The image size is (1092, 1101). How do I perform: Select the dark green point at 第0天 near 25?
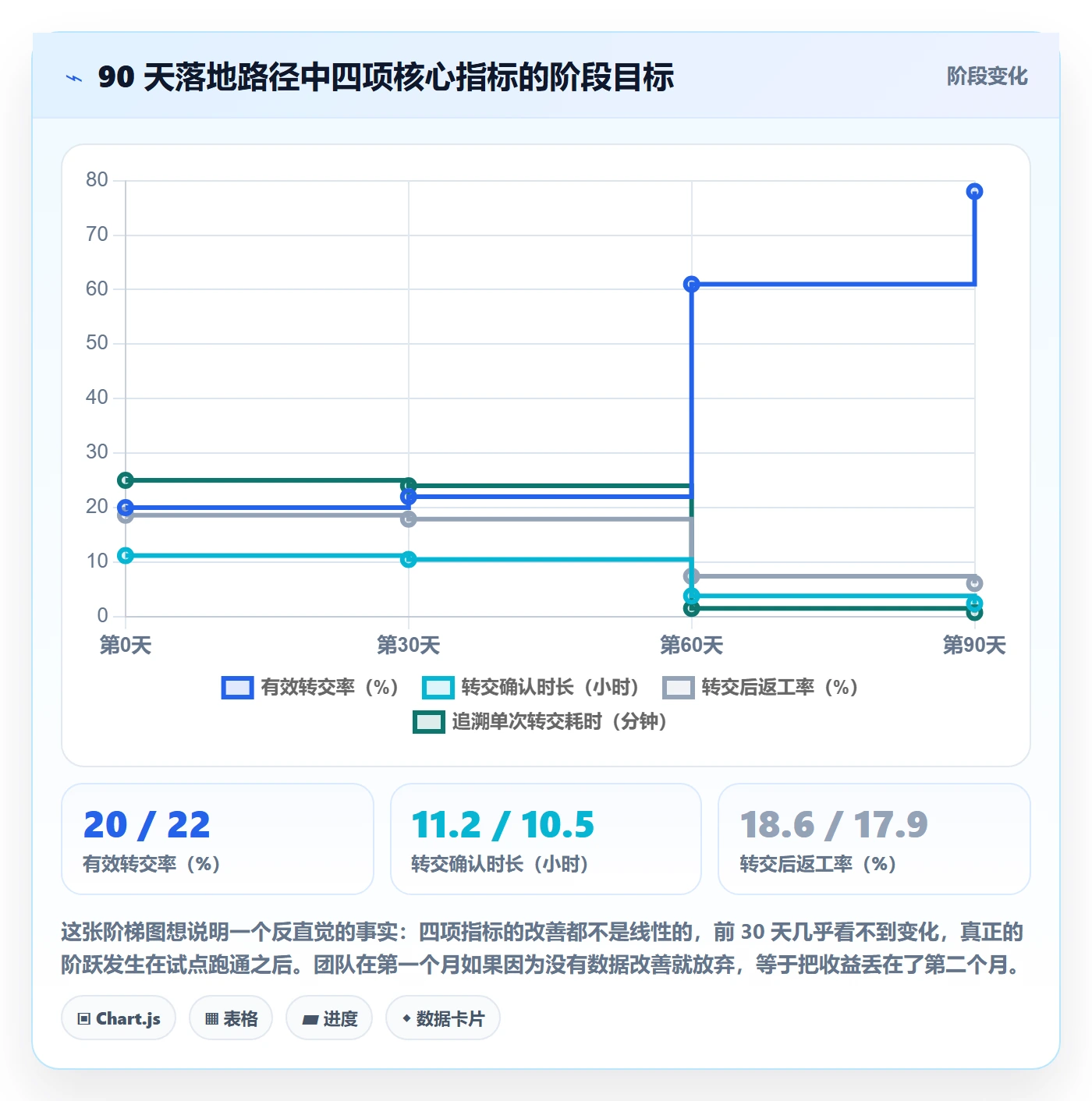point(126,480)
